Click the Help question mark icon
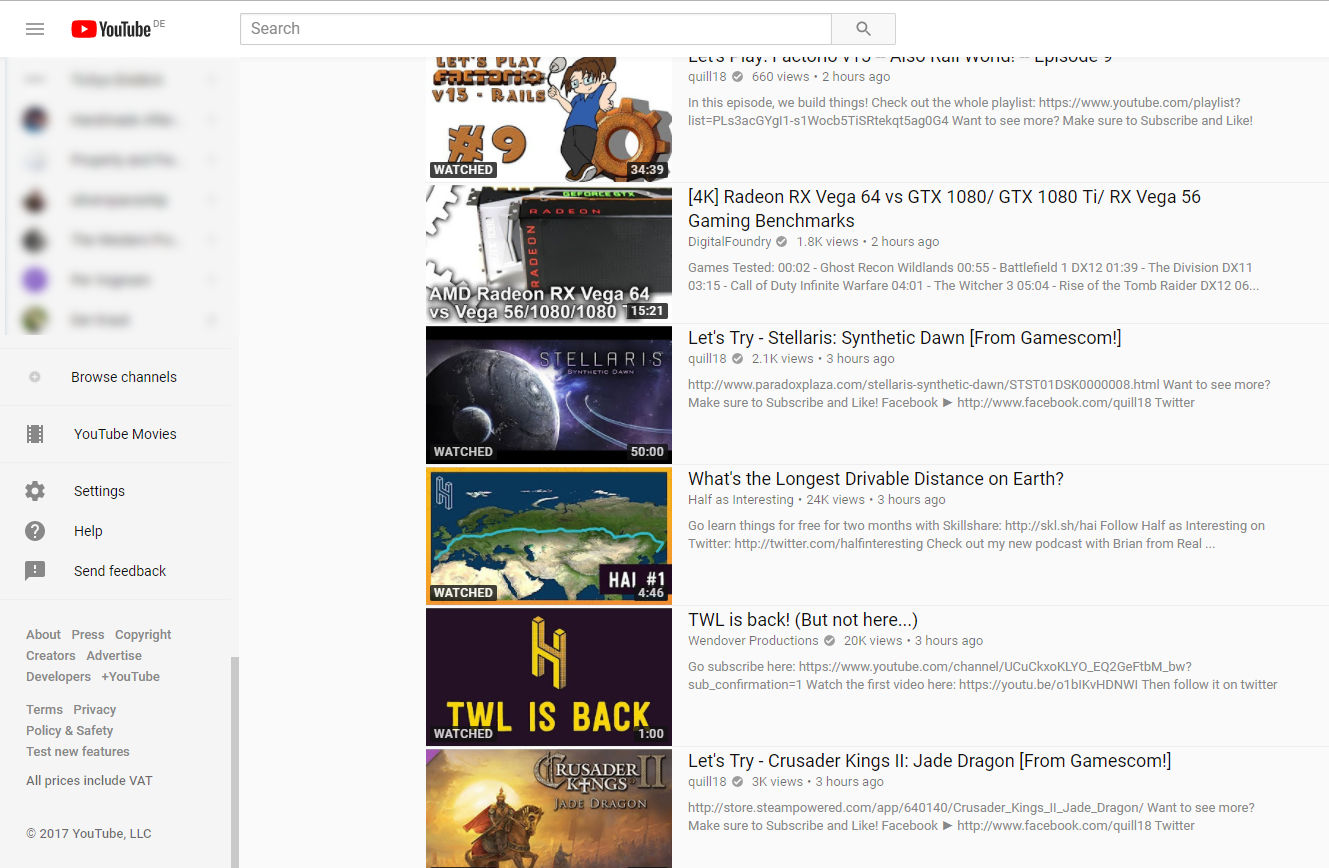This screenshot has height=868, width=1329. pos(35,531)
